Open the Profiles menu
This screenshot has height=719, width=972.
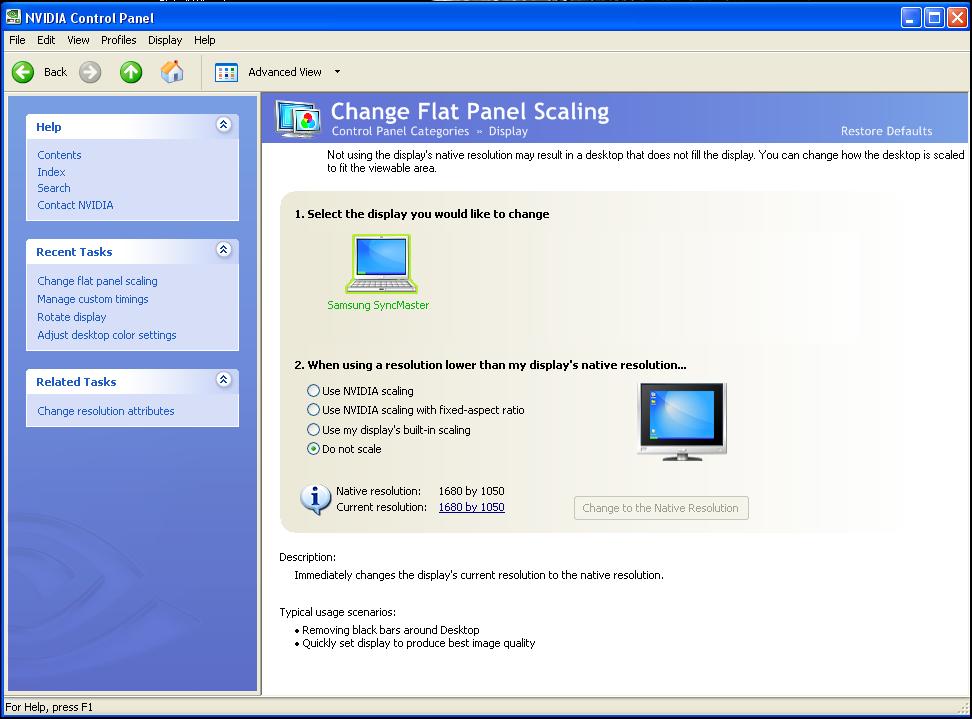tap(118, 40)
